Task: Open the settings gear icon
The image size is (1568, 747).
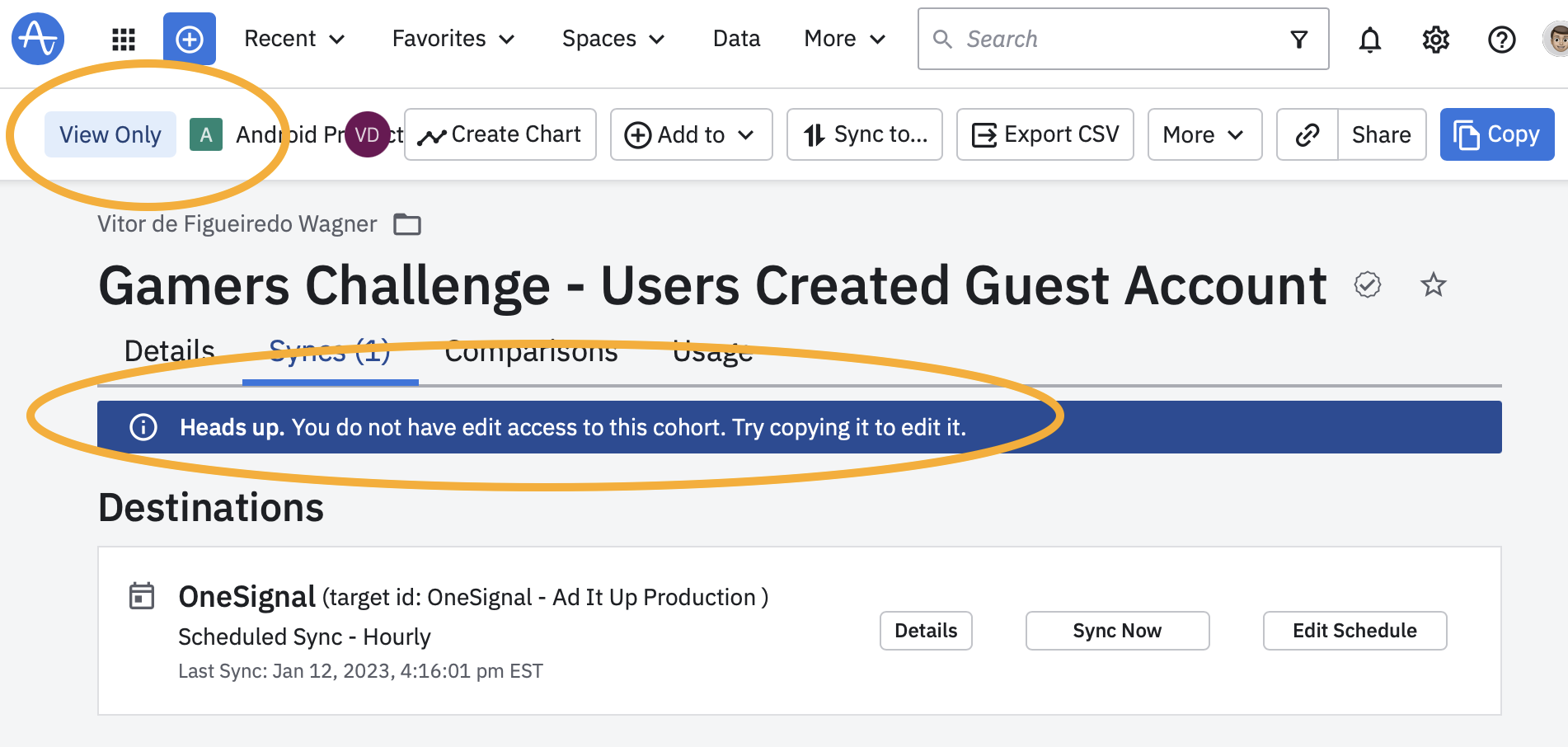Action: 1435,39
